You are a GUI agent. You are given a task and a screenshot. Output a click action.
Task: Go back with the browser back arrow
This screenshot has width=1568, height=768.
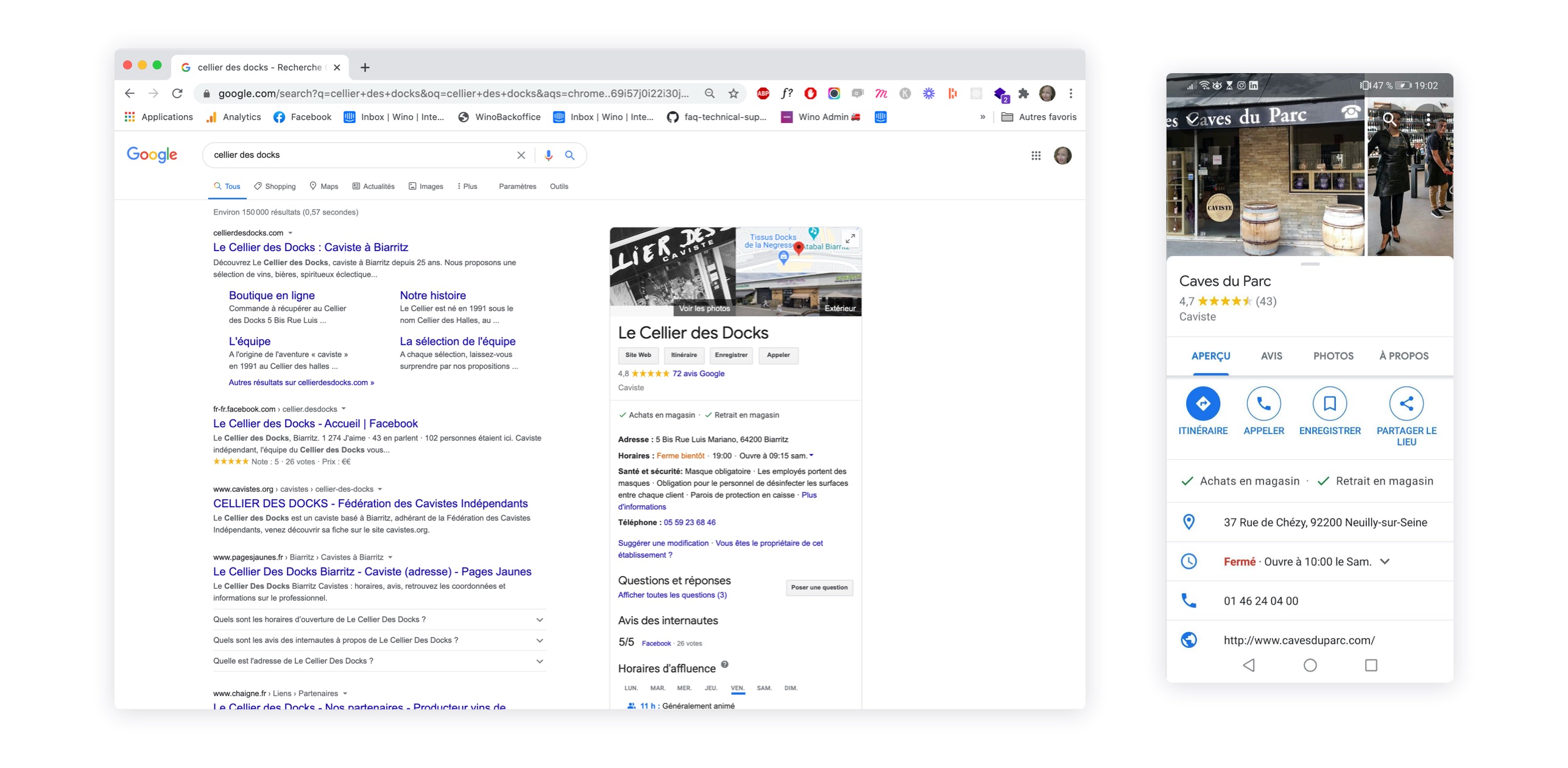coord(129,93)
